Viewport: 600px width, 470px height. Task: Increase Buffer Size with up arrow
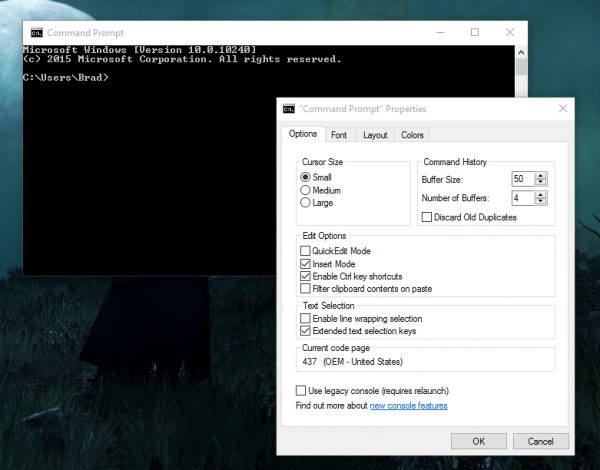(540, 176)
